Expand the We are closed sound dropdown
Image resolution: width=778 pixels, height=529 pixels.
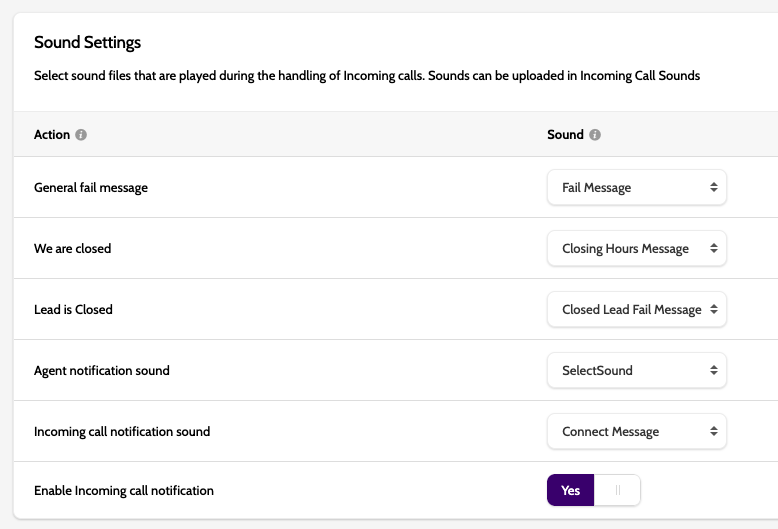coord(637,248)
